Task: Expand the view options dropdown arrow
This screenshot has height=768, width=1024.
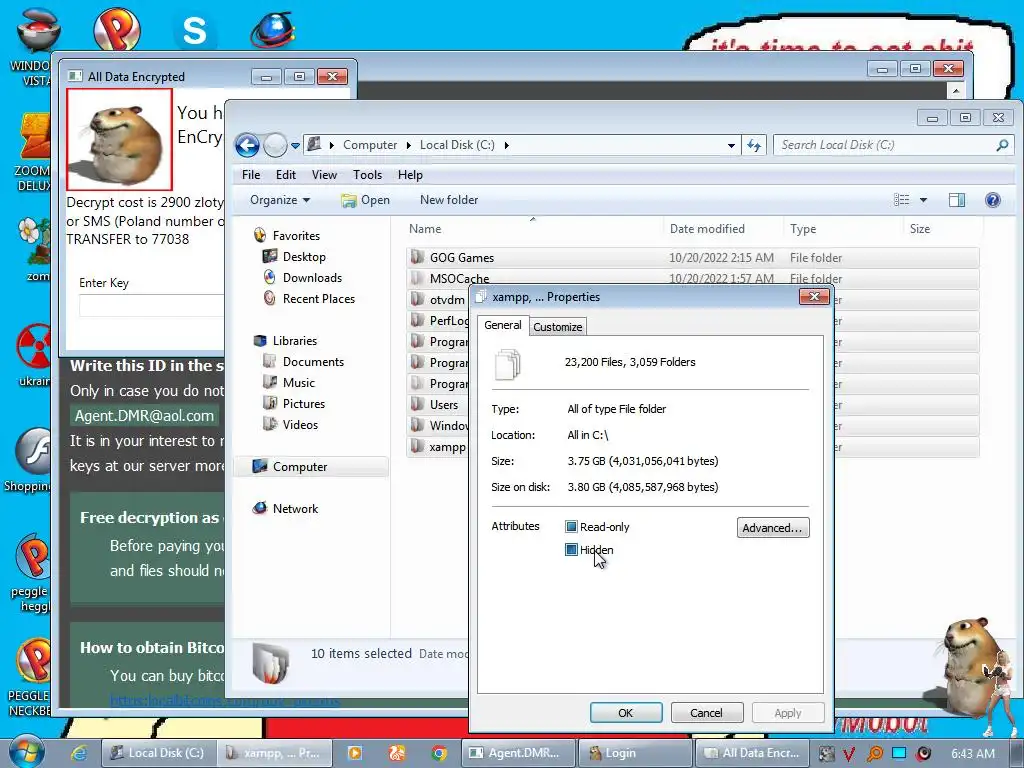Action: tap(923, 200)
